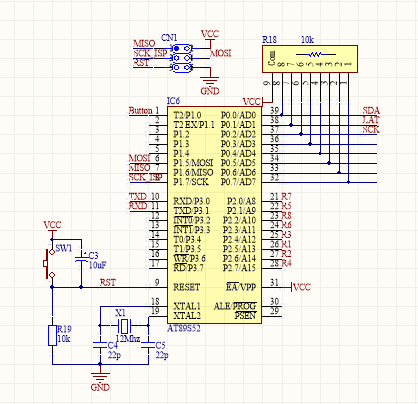
Task: Click the SCK net label next to pin 37
Action: coord(371,129)
